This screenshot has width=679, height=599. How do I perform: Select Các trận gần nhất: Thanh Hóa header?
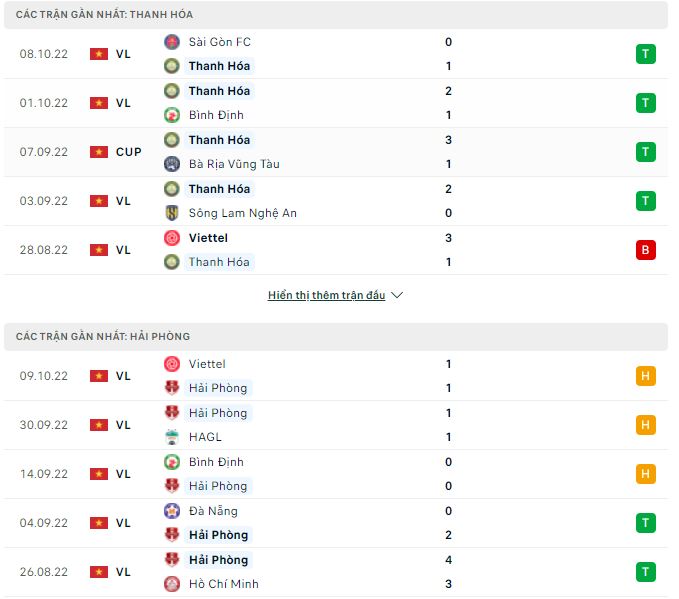coord(105,15)
